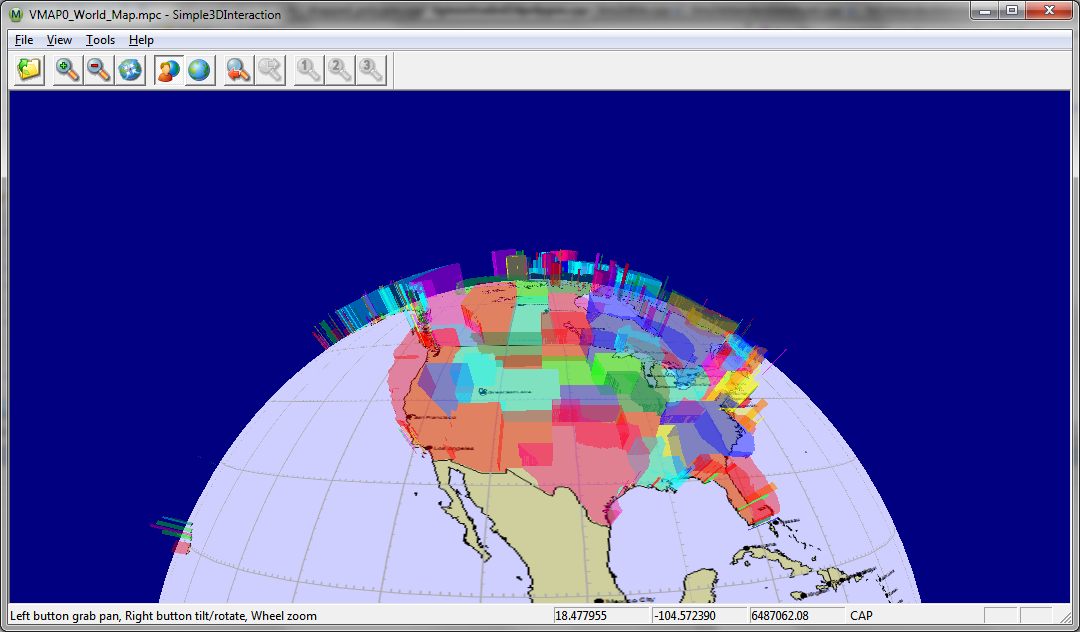This screenshot has height=632, width=1080.
Task: Click the Zoom In magnifier
Action: pos(67,70)
